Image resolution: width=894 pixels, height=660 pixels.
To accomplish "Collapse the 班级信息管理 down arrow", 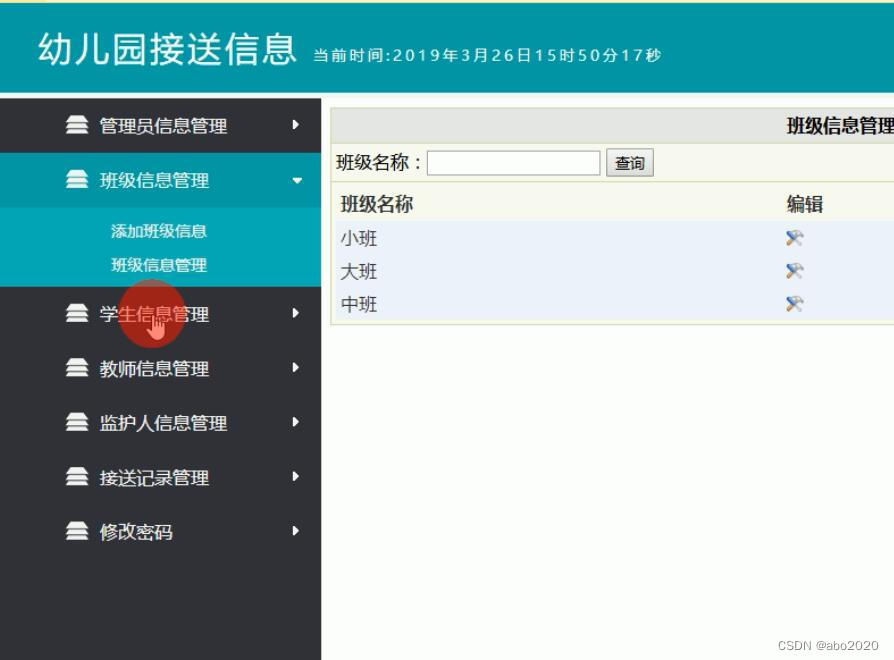I will click(x=297, y=180).
